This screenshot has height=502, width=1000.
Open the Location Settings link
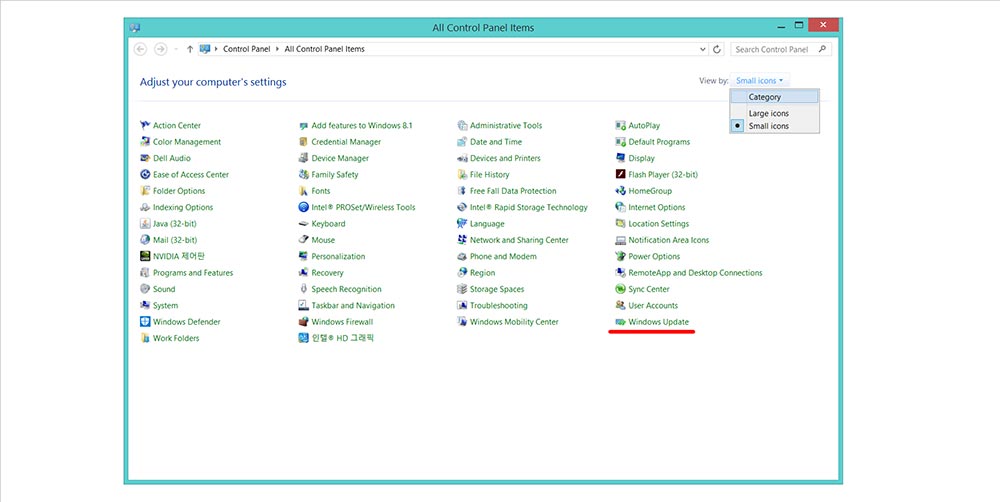[658, 223]
